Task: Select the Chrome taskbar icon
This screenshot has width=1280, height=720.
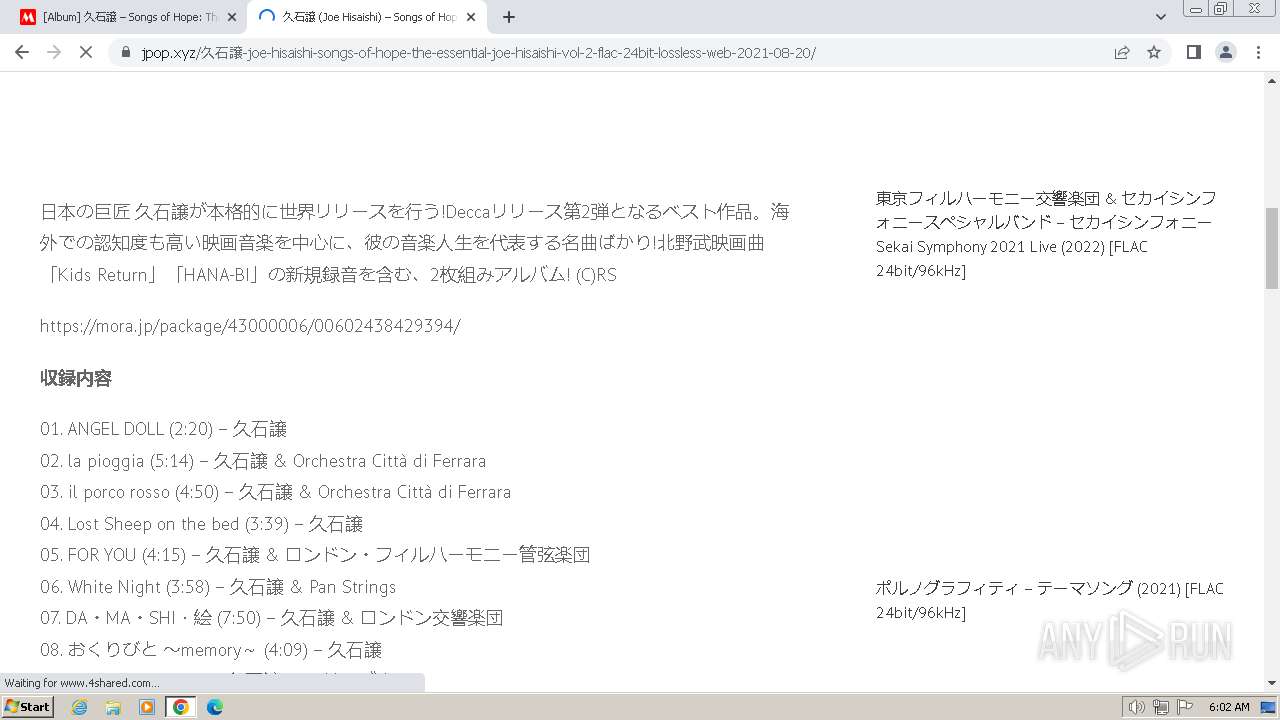Action: 181,707
